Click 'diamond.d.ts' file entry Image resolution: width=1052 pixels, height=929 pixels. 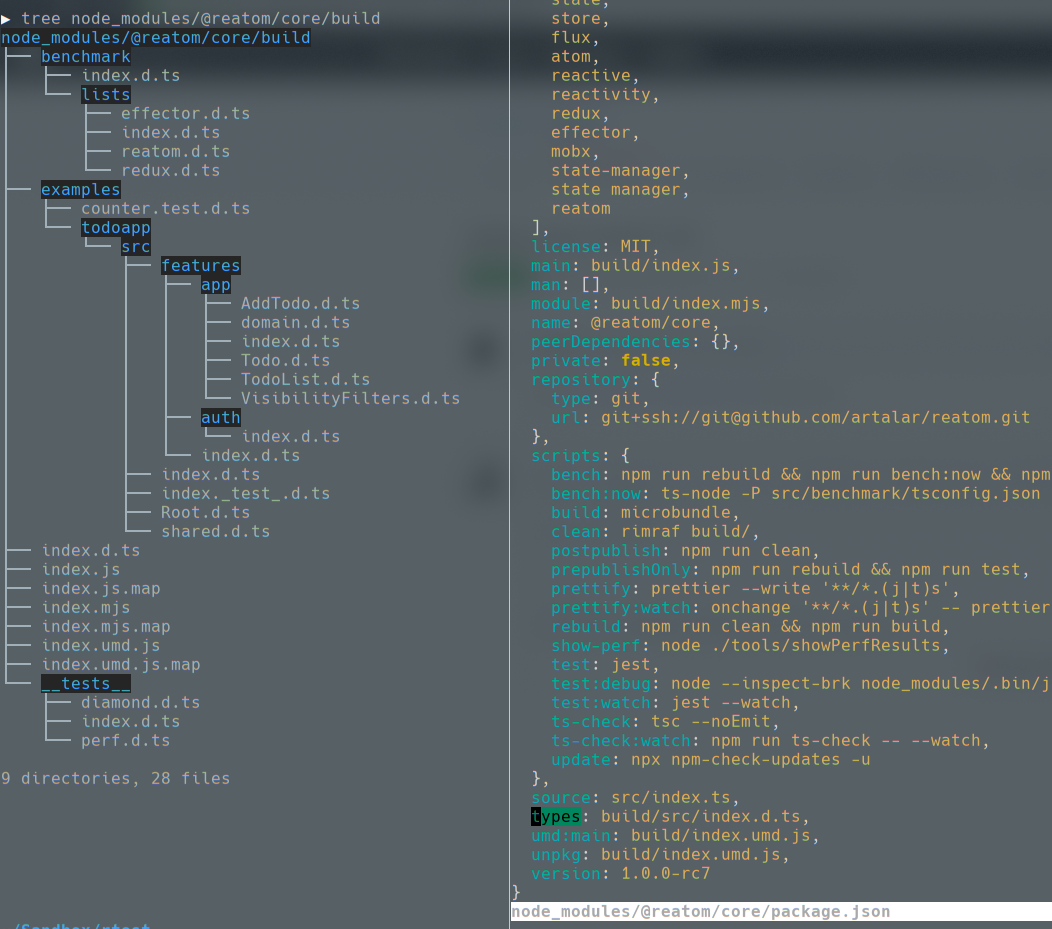point(140,702)
